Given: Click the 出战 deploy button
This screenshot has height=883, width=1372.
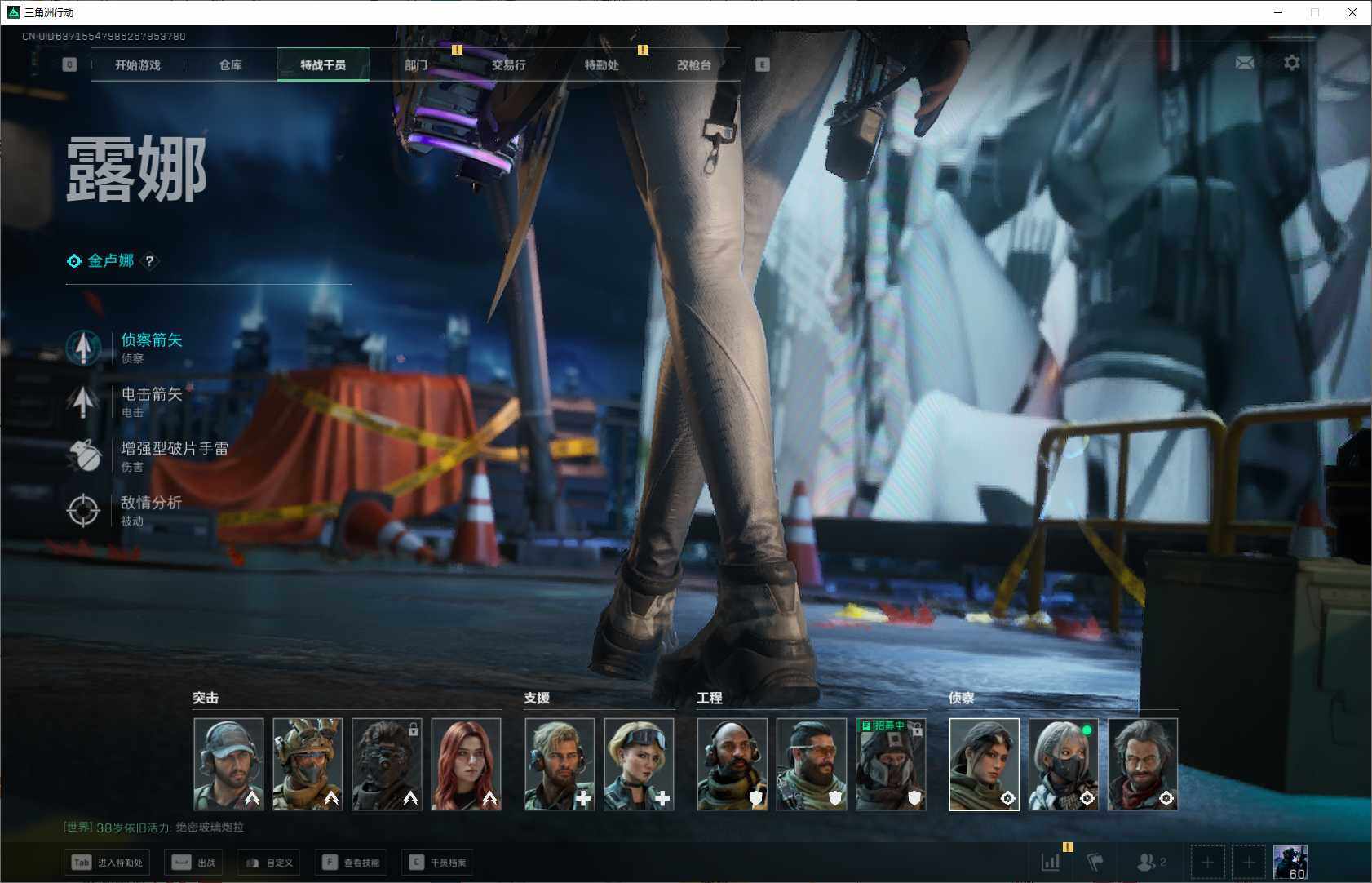Looking at the screenshot, I should point(194,863).
